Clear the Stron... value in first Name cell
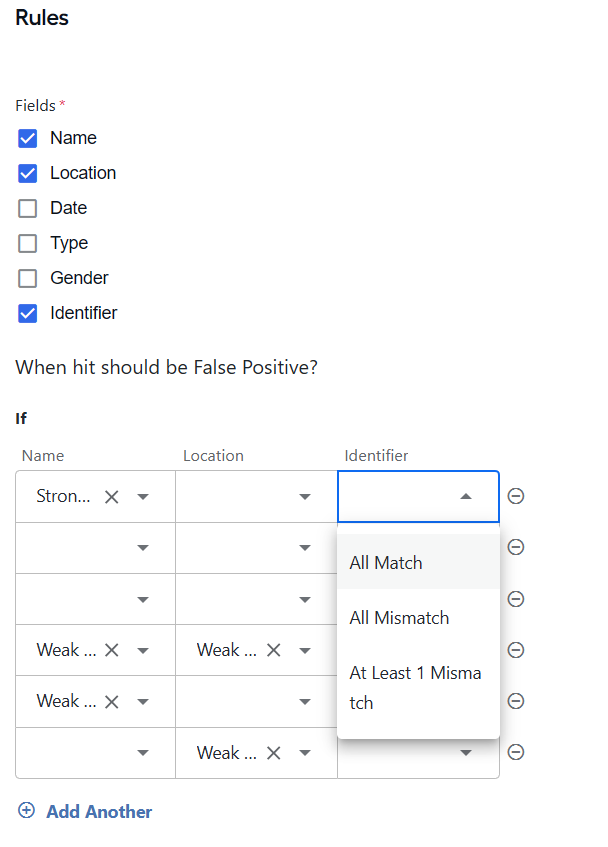The height and width of the screenshot is (847, 608). click(112, 497)
